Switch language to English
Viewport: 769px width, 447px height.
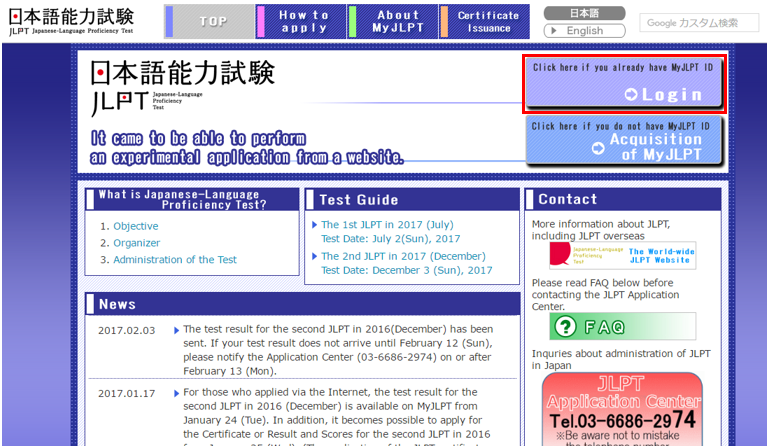(x=584, y=30)
